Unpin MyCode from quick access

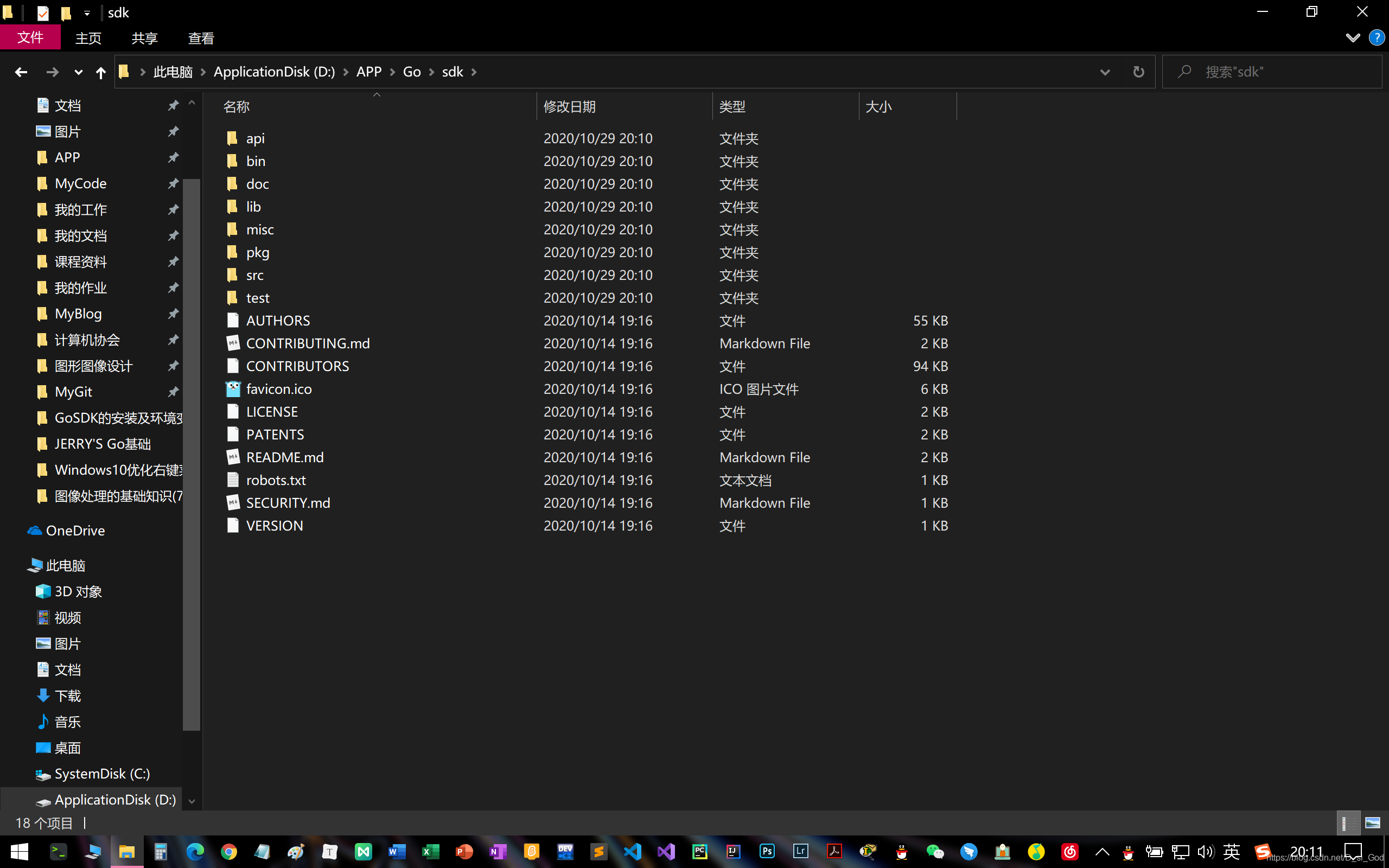pyautogui.click(x=173, y=183)
